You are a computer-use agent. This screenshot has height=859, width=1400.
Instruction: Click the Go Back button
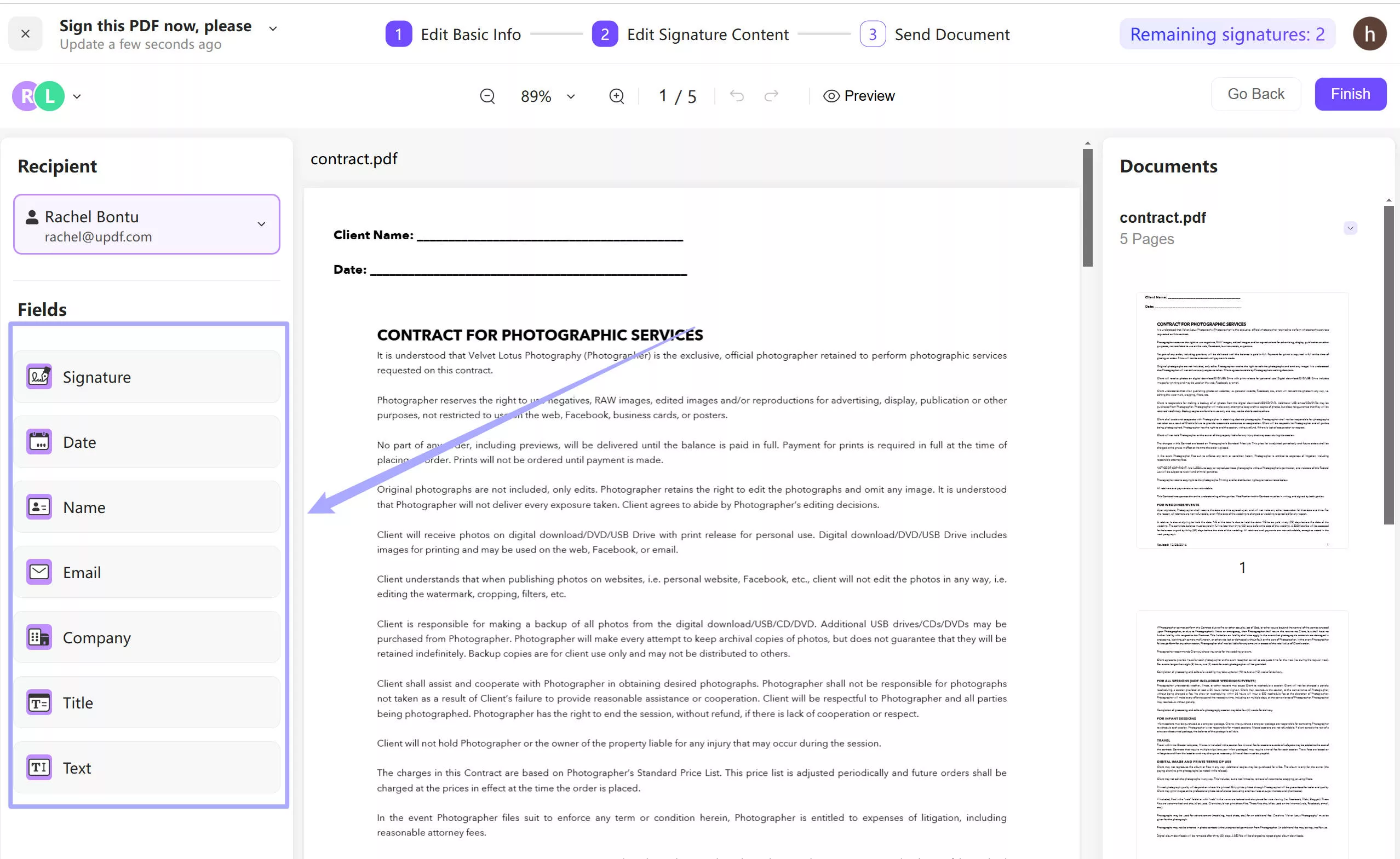pyautogui.click(x=1255, y=93)
